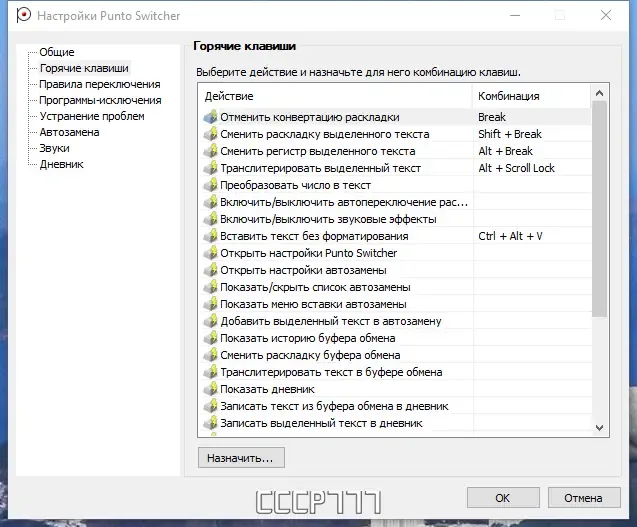Screen dimensions: 637x527
Task: Select row Сменить раскладку буфера обмена
Action: click(395, 355)
